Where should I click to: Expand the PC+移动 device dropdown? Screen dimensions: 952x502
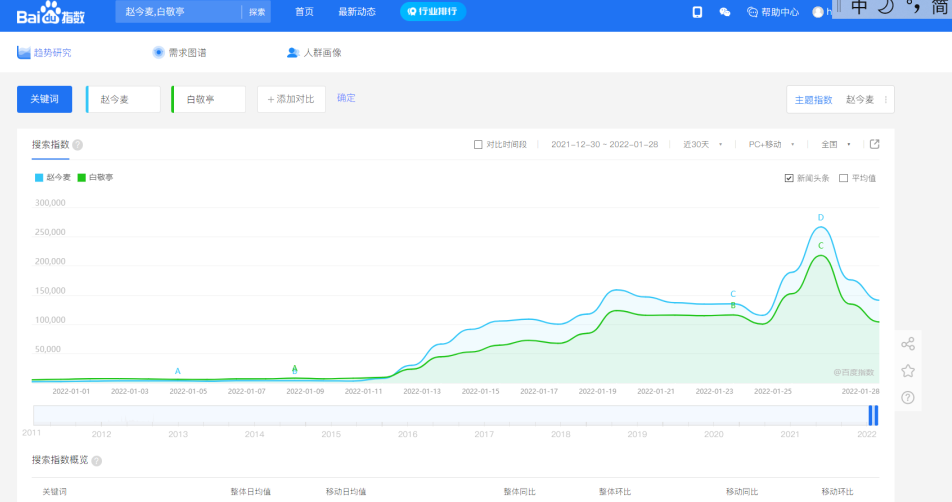tap(771, 144)
